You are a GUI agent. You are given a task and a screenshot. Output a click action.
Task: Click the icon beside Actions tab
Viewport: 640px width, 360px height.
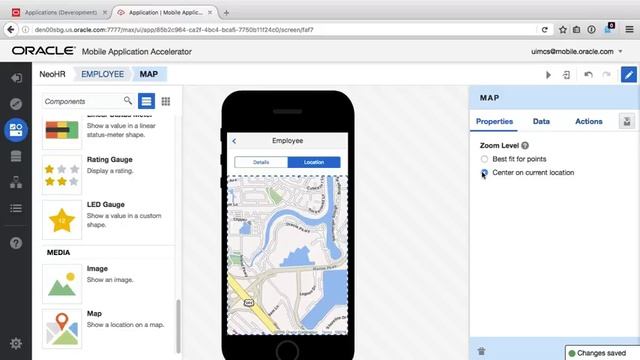[627, 121]
